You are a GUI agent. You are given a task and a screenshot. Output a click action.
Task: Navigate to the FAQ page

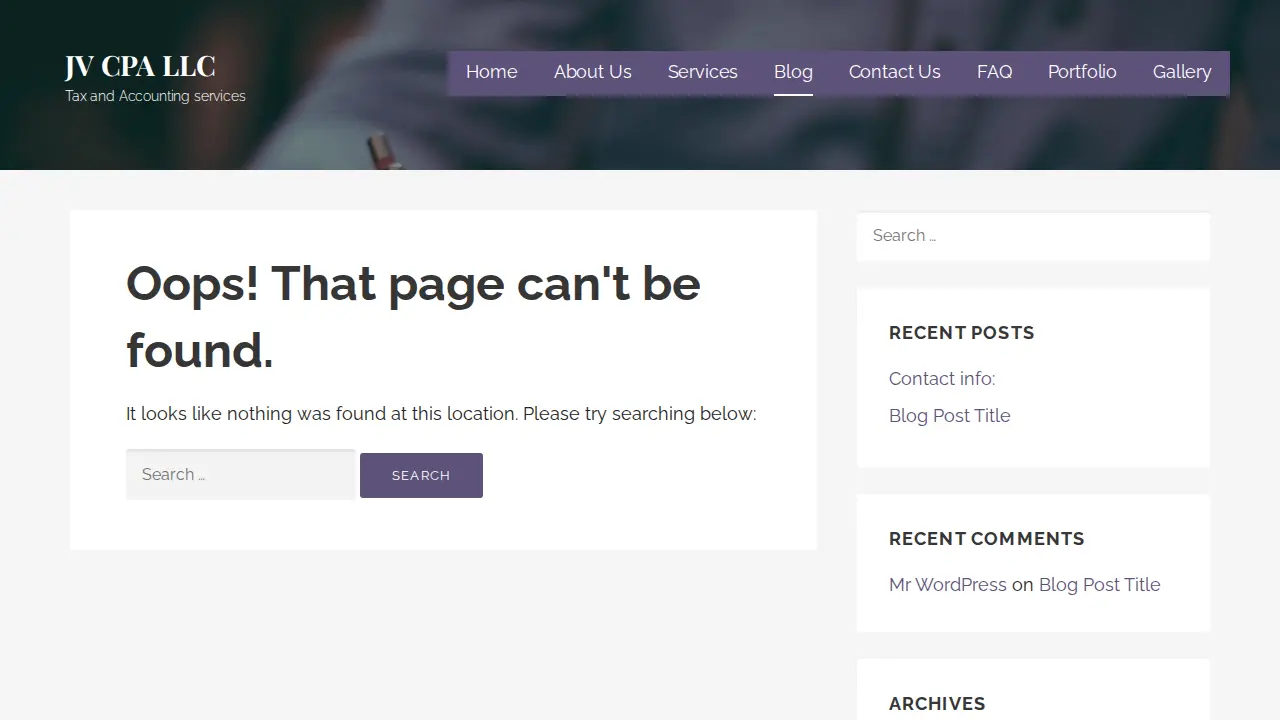pyautogui.click(x=994, y=72)
